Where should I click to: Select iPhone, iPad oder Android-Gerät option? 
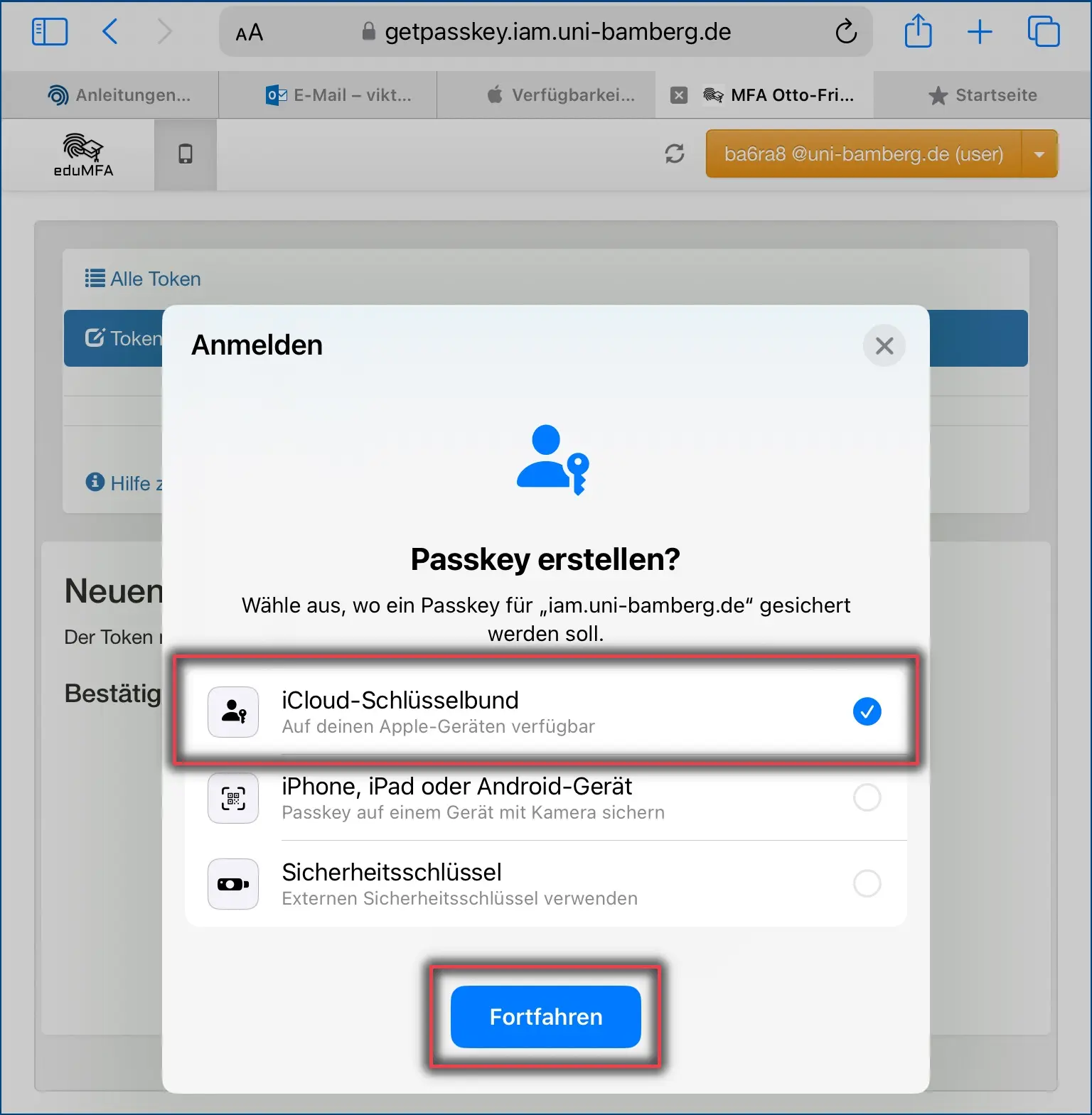tap(546, 798)
